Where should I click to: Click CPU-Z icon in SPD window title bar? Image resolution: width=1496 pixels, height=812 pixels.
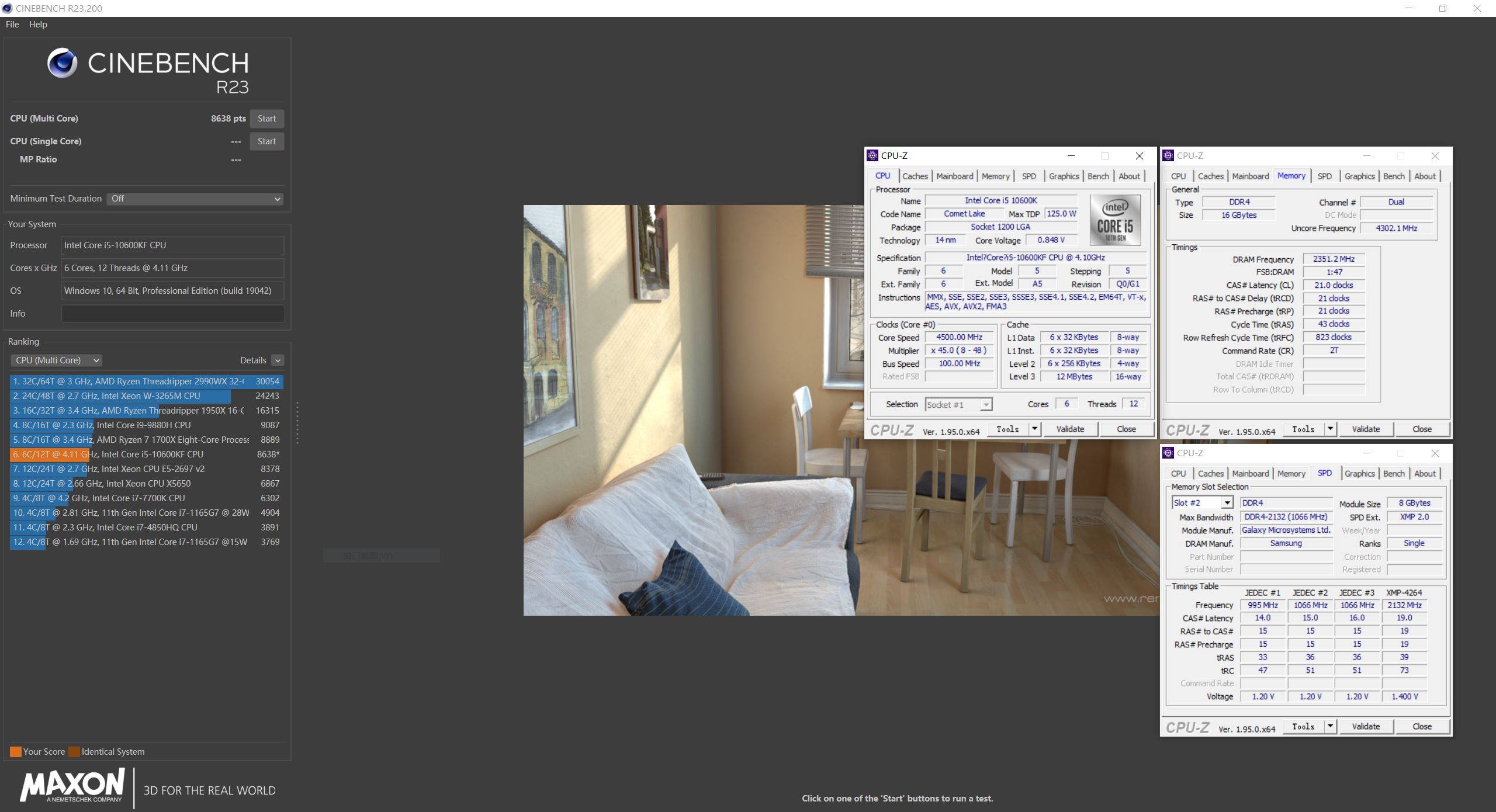click(x=1168, y=453)
